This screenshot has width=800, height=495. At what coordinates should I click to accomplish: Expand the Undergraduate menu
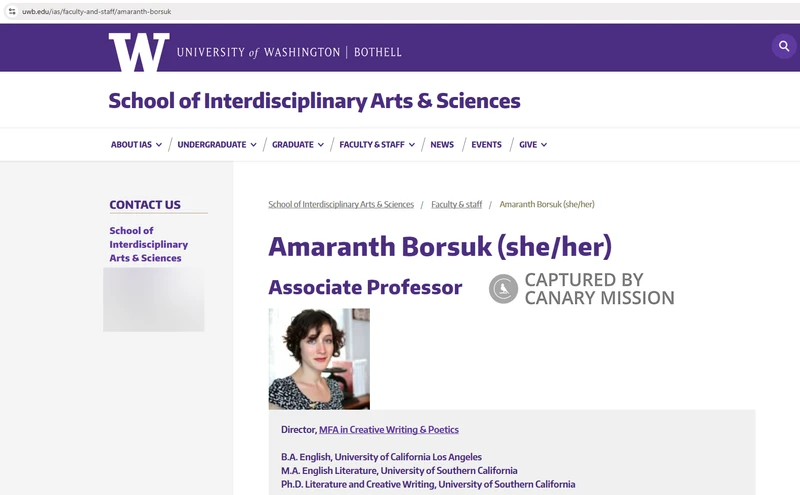click(x=217, y=144)
